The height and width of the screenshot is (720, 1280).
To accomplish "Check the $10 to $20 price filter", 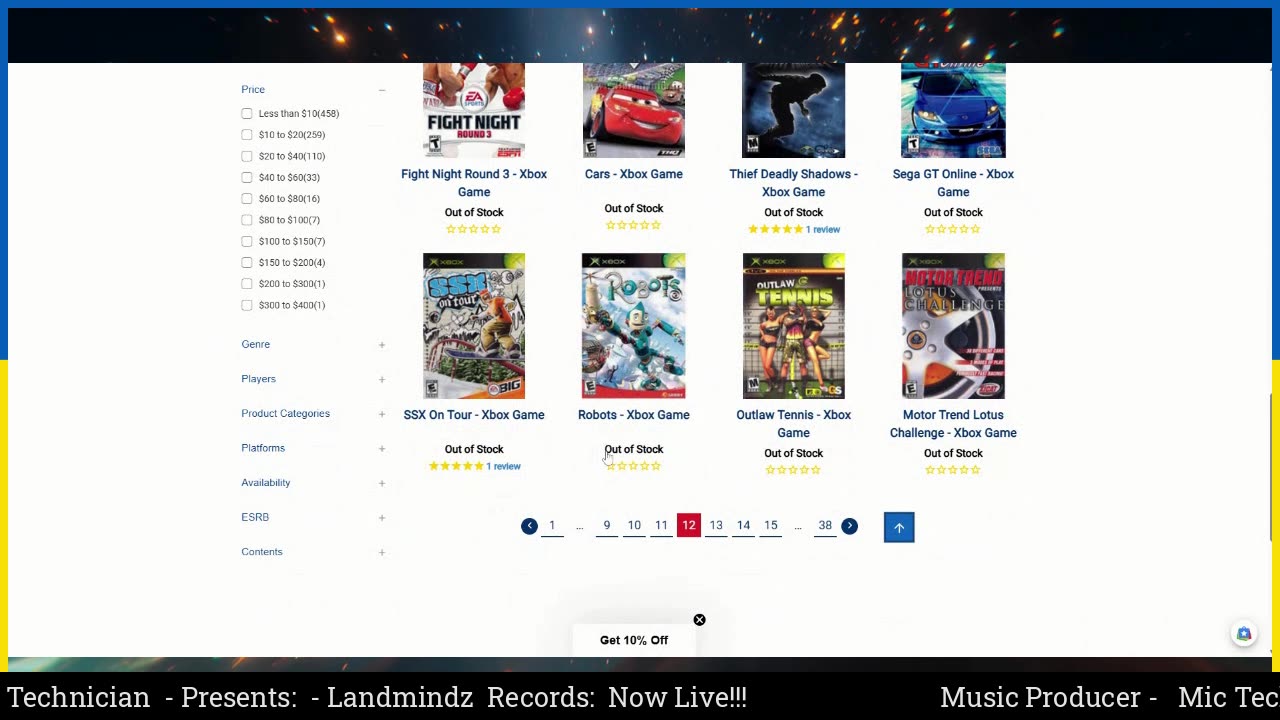I will (247, 135).
